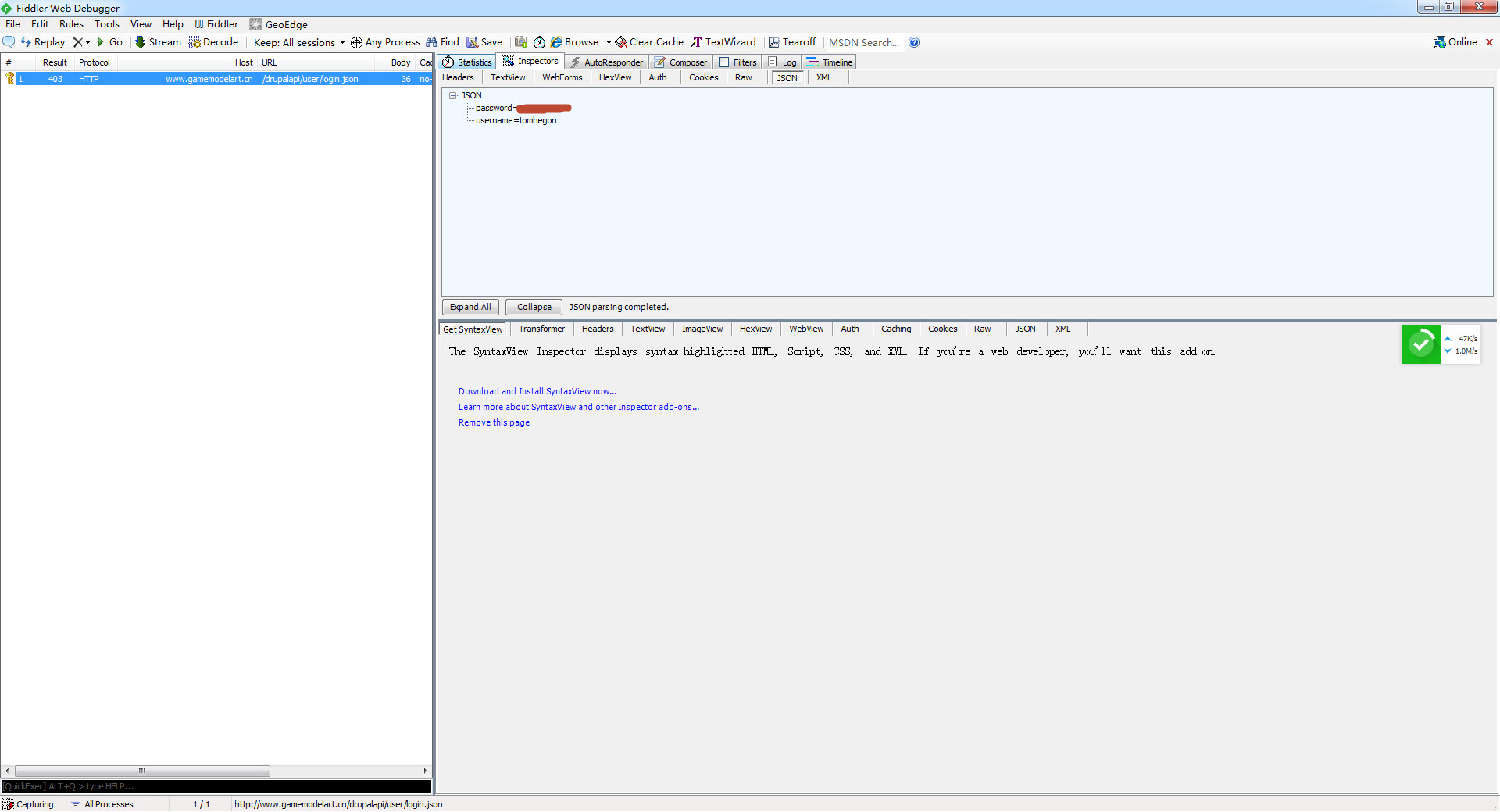Click the Tearoff toolbar button
Screen dimensions: 1500x812
click(792, 42)
